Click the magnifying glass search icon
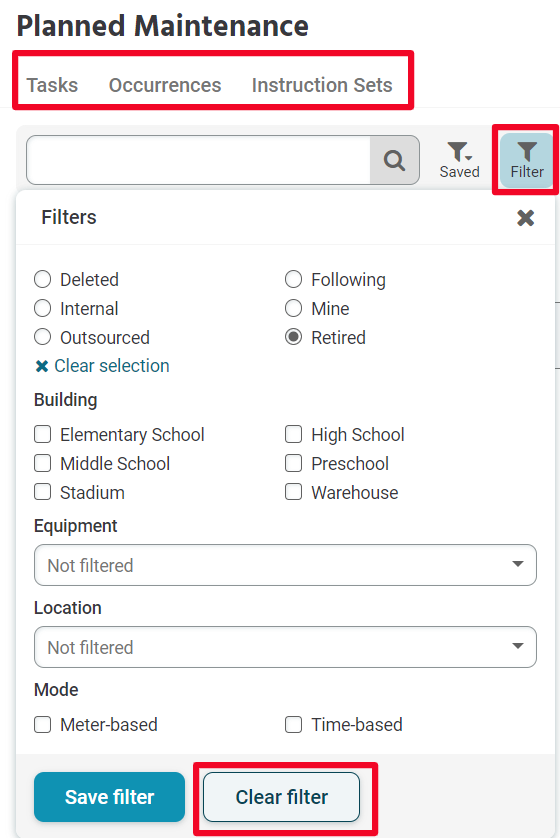Viewport: 560px width, 838px height. (394, 160)
